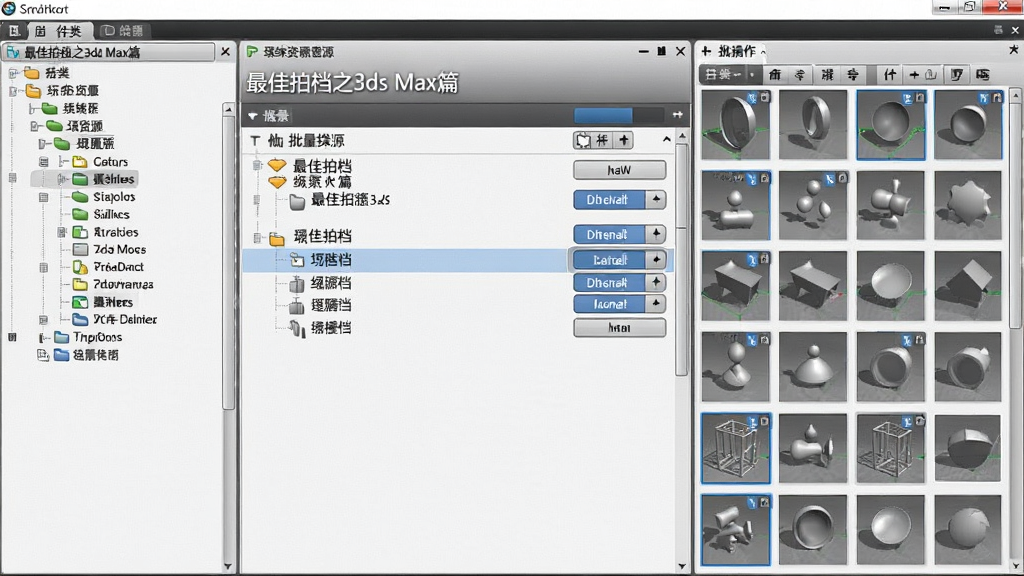Click the haW button
The height and width of the screenshot is (576, 1024).
[619, 170]
